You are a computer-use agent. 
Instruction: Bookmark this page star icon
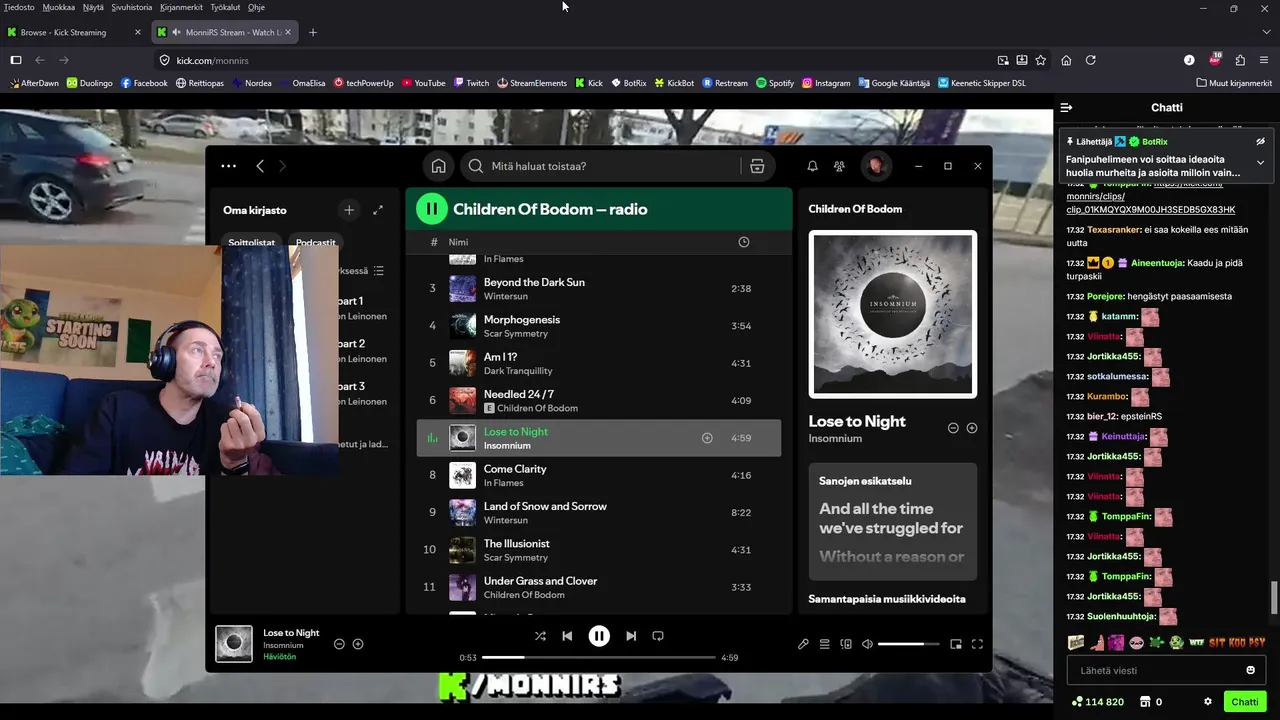coord(1041,60)
